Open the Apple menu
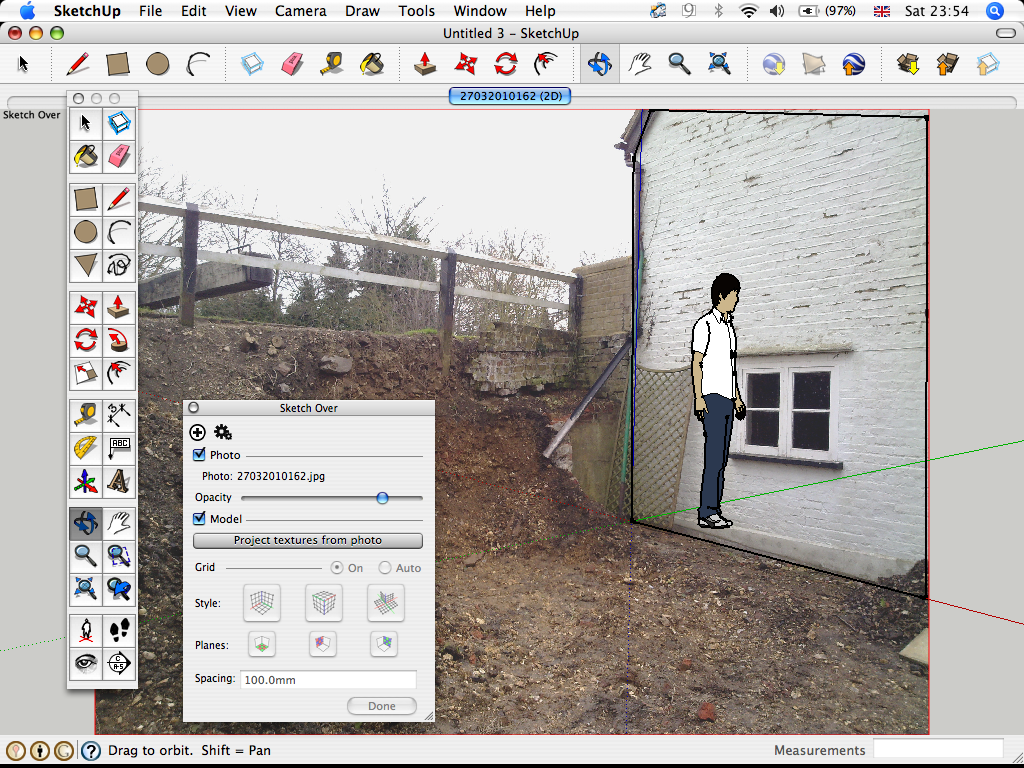1024x768 pixels. [27, 10]
